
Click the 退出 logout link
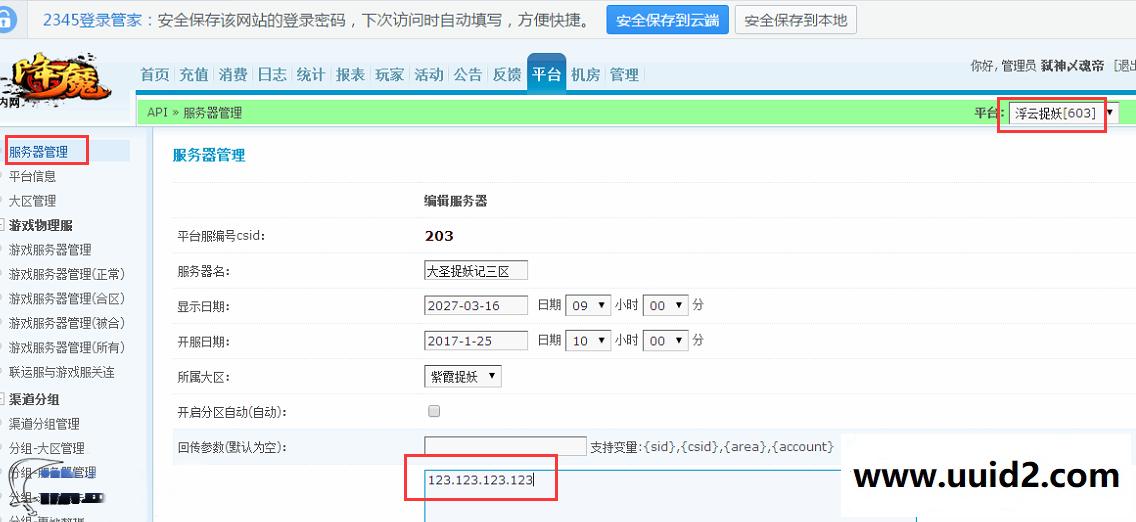(1126, 66)
